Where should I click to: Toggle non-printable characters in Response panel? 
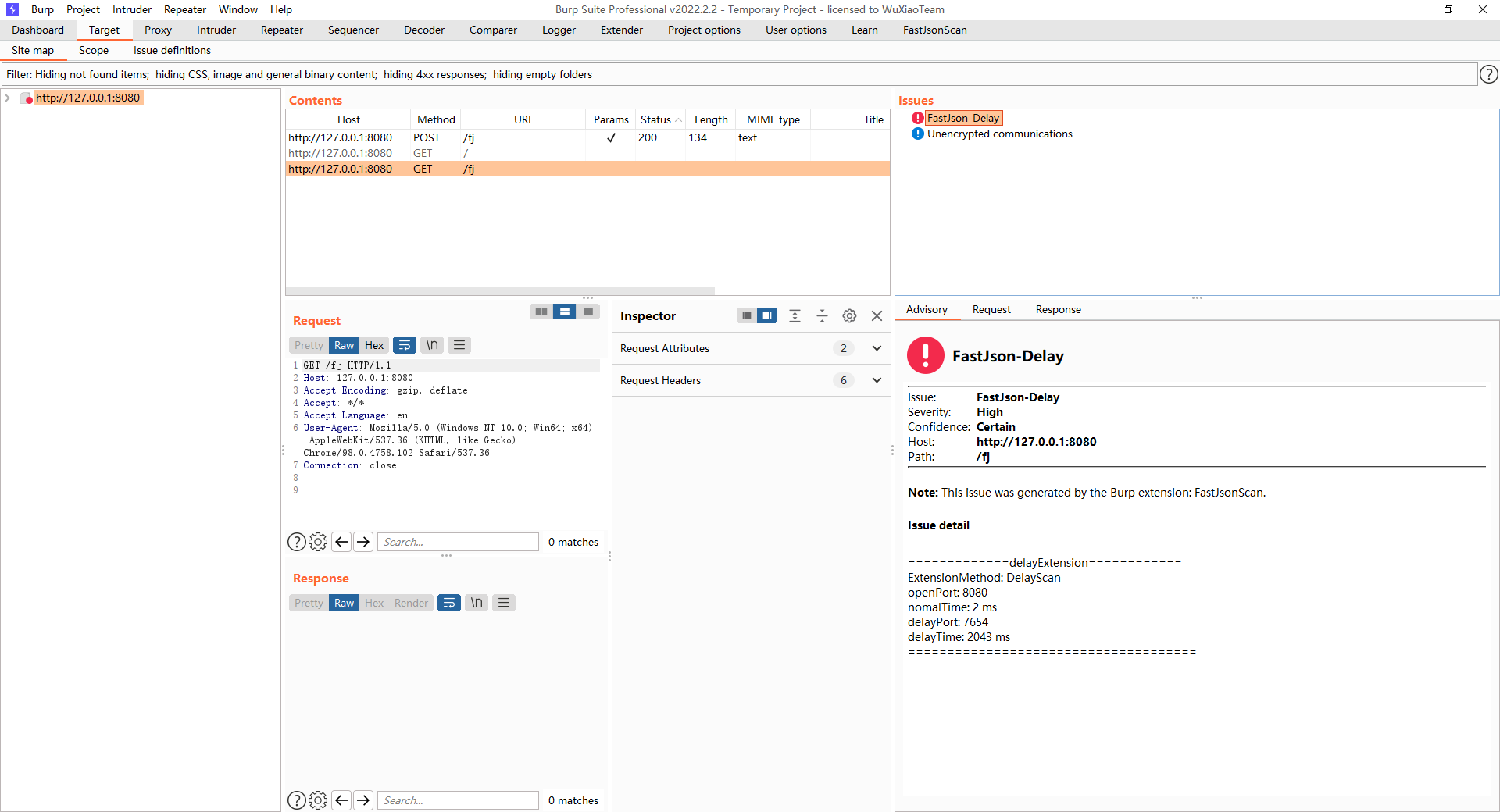click(x=477, y=603)
